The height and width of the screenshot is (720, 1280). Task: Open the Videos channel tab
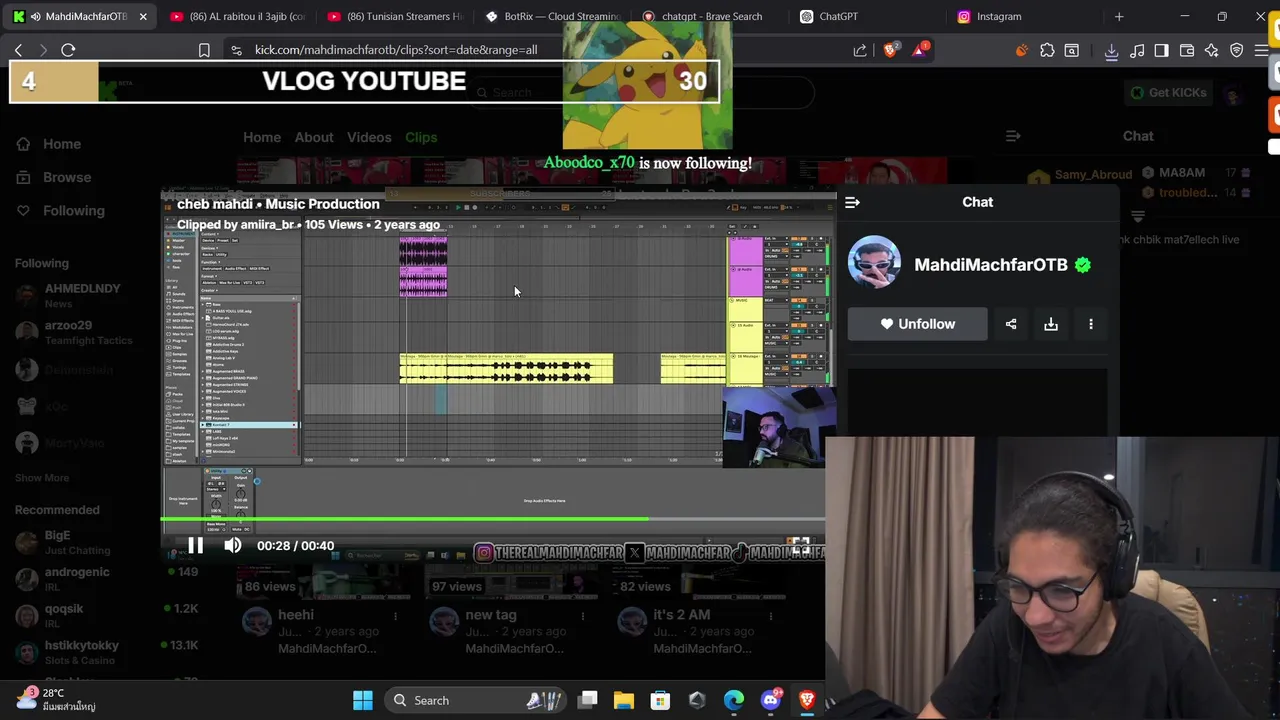click(369, 137)
